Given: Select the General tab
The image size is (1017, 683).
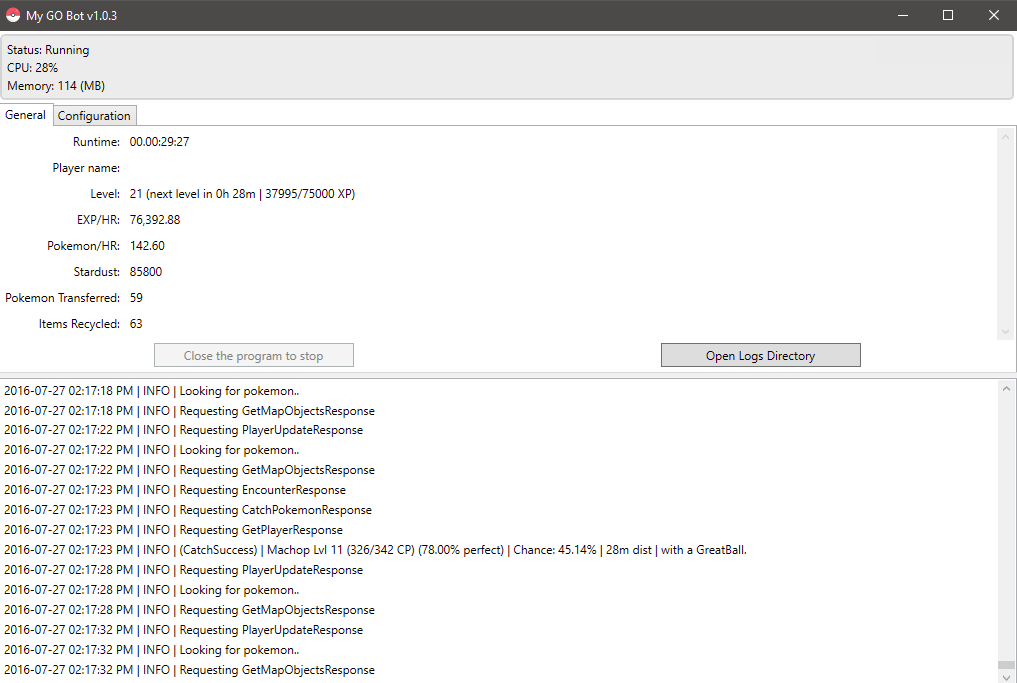Looking at the screenshot, I should (x=25, y=115).
